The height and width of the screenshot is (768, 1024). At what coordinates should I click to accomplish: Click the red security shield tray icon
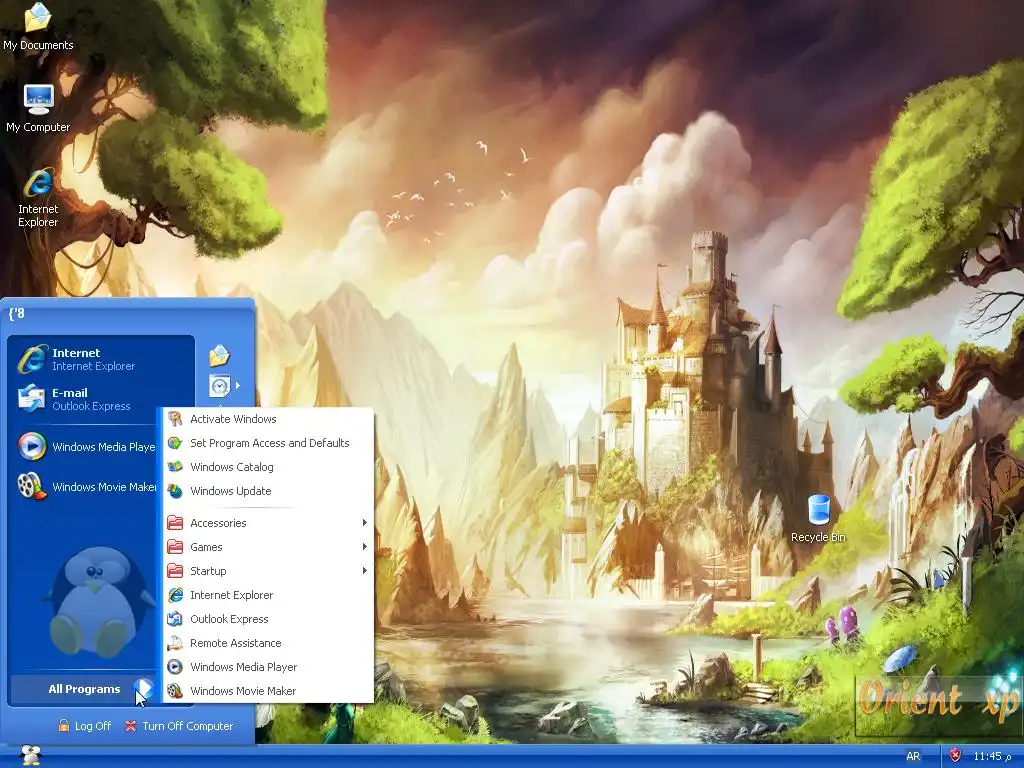[955, 756]
